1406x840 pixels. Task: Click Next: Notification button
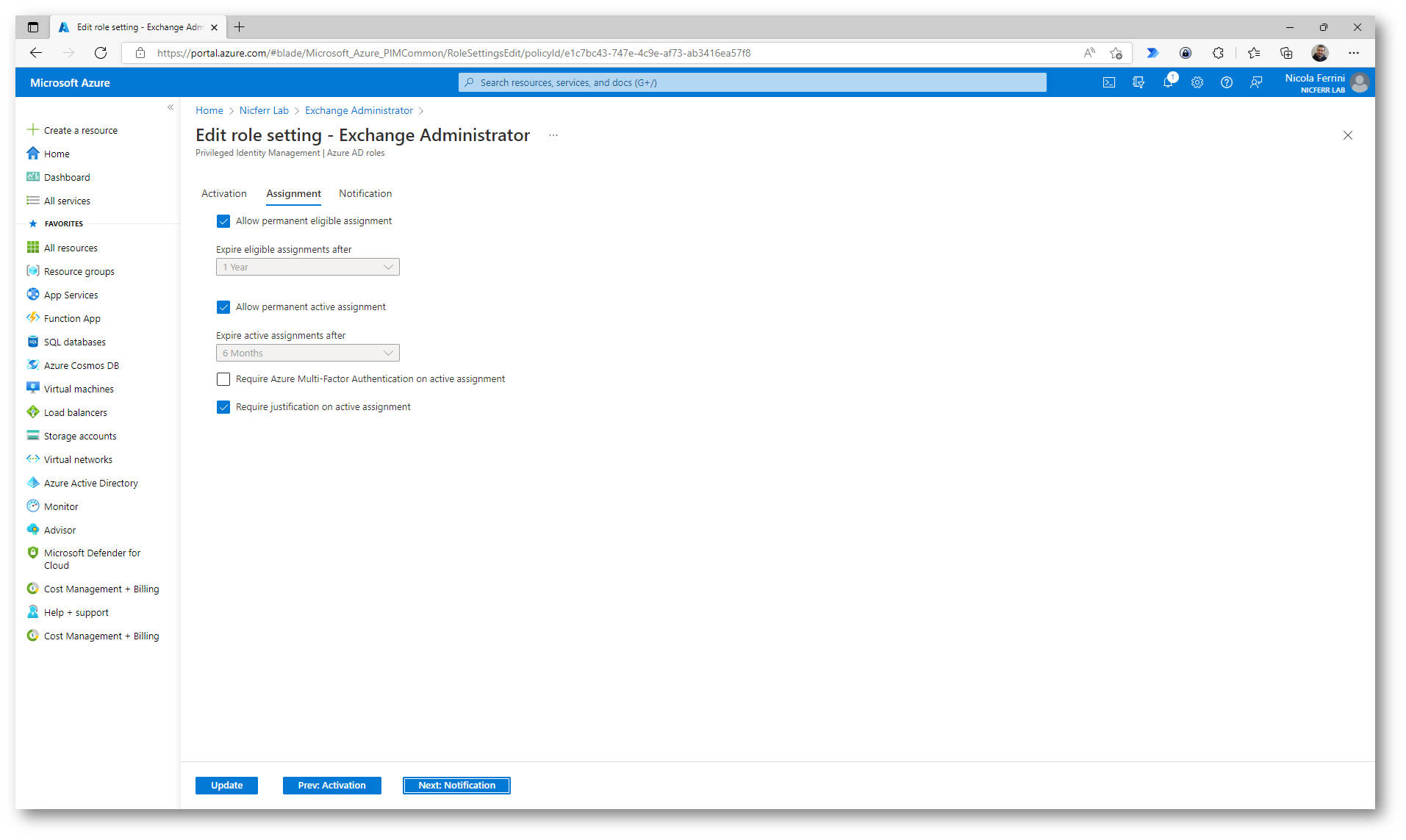pyautogui.click(x=456, y=786)
